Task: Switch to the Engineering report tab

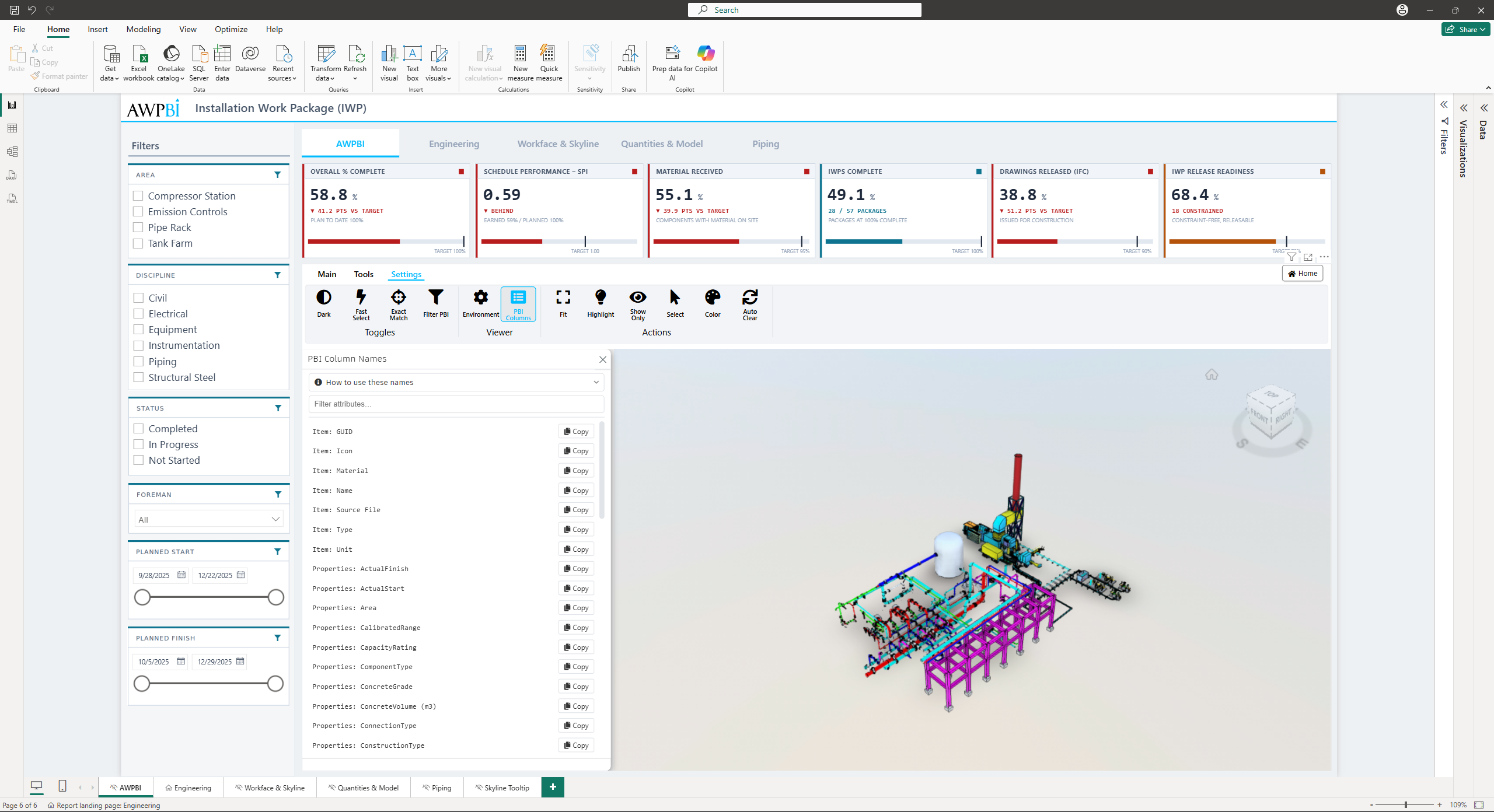Action: (x=454, y=144)
